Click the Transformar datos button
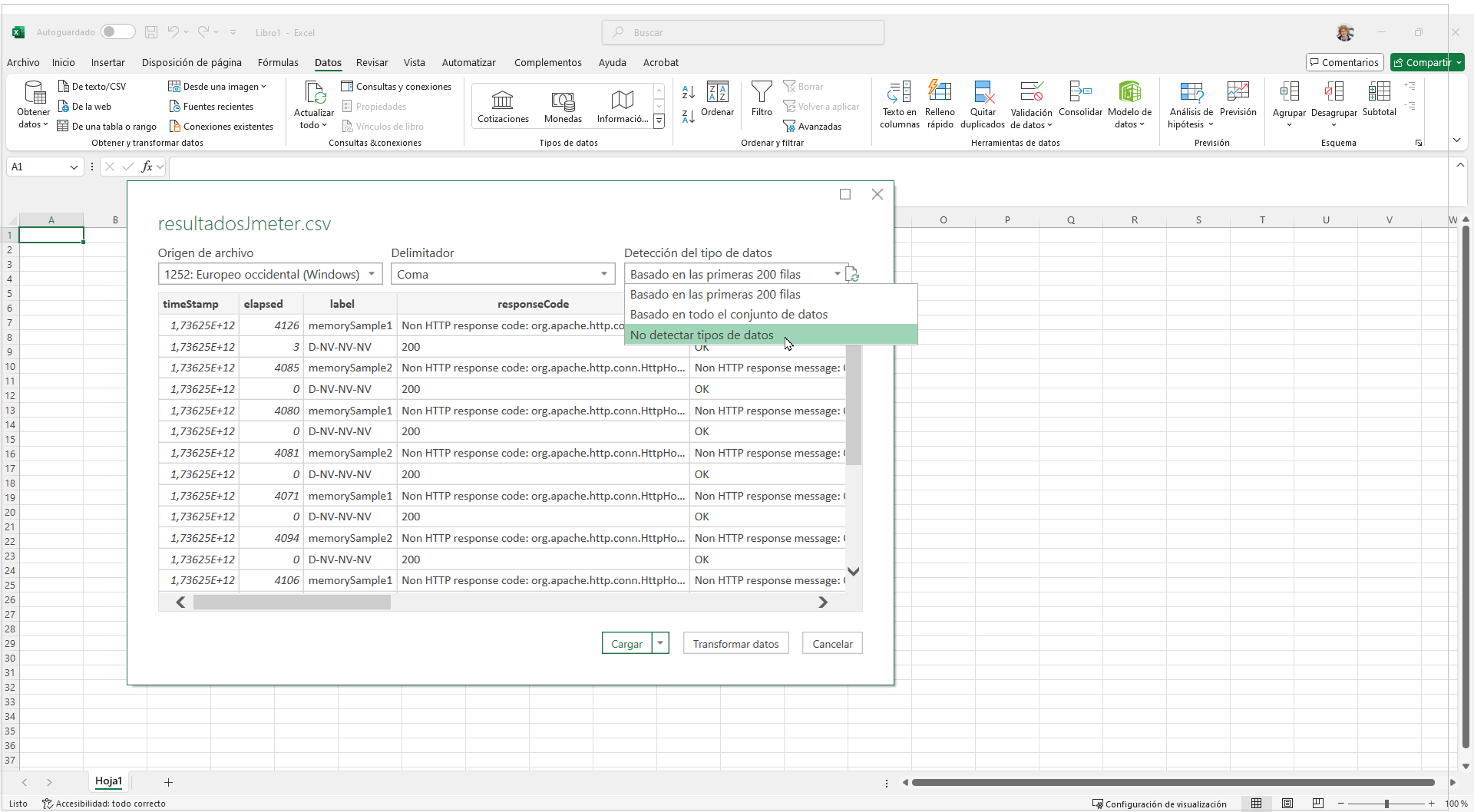This screenshot has height=812, width=1474. click(735, 644)
